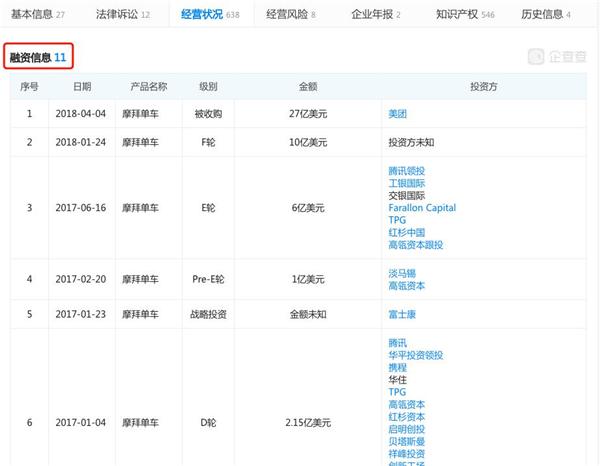Click 高瓴资本 in the D轮 investor list
The width and height of the screenshot is (600, 466).
click(406, 404)
